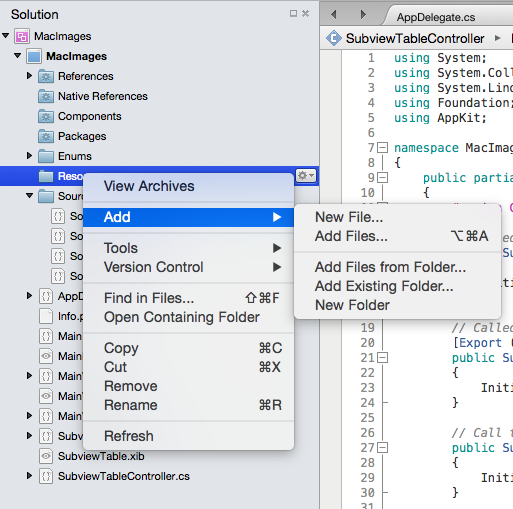Expand the SubviewTableController.cs node
The height and width of the screenshot is (509, 513).
tap(29, 476)
